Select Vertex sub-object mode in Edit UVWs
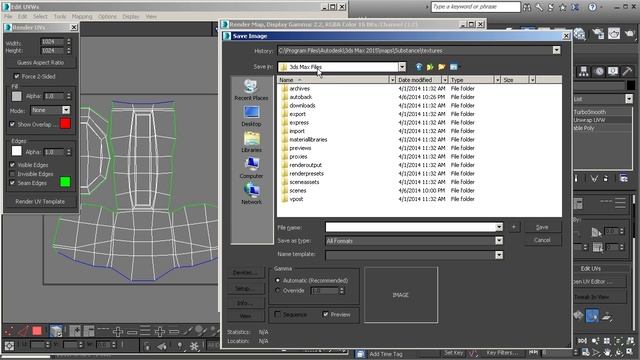This screenshot has height=360, width=640. tap(9, 331)
